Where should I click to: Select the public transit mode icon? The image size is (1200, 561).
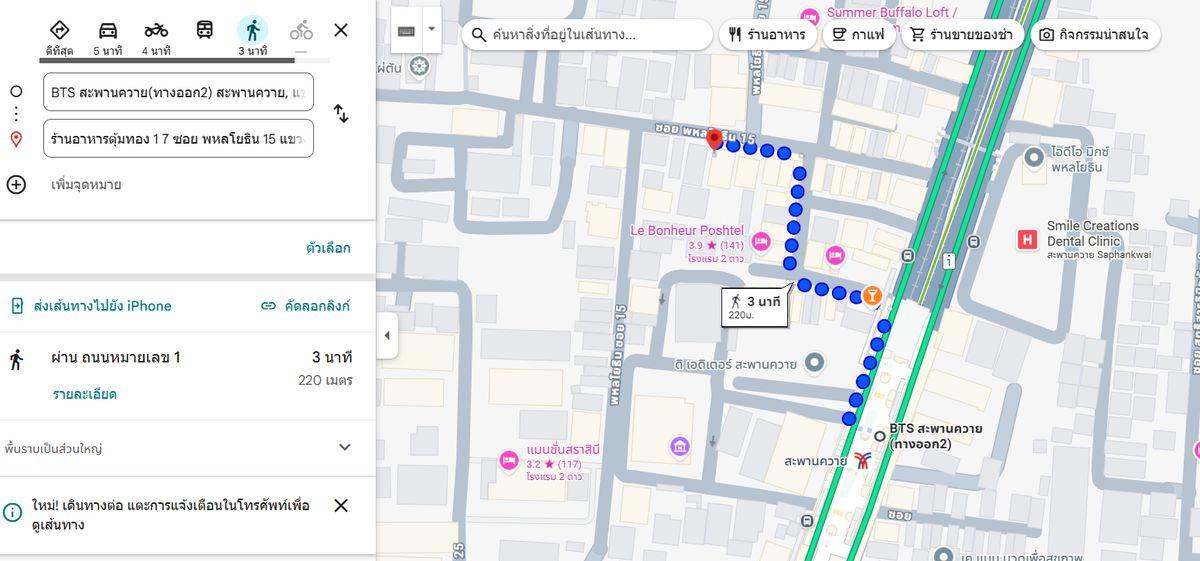pyautogui.click(x=204, y=31)
